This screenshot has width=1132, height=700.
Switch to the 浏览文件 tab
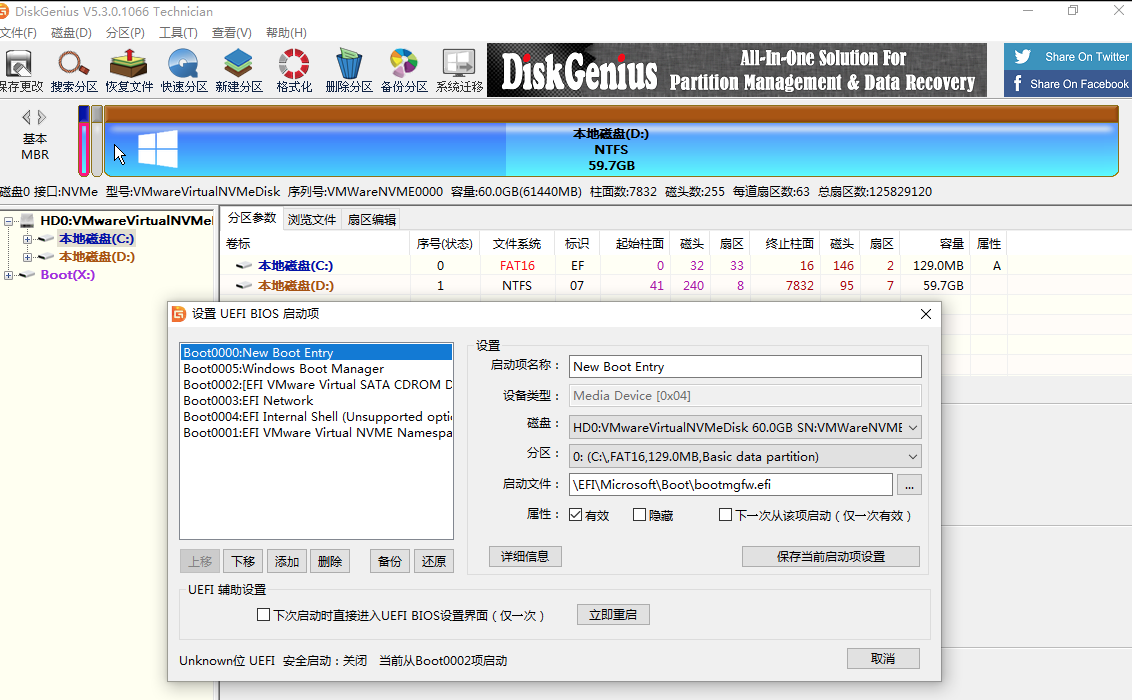click(312, 219)
